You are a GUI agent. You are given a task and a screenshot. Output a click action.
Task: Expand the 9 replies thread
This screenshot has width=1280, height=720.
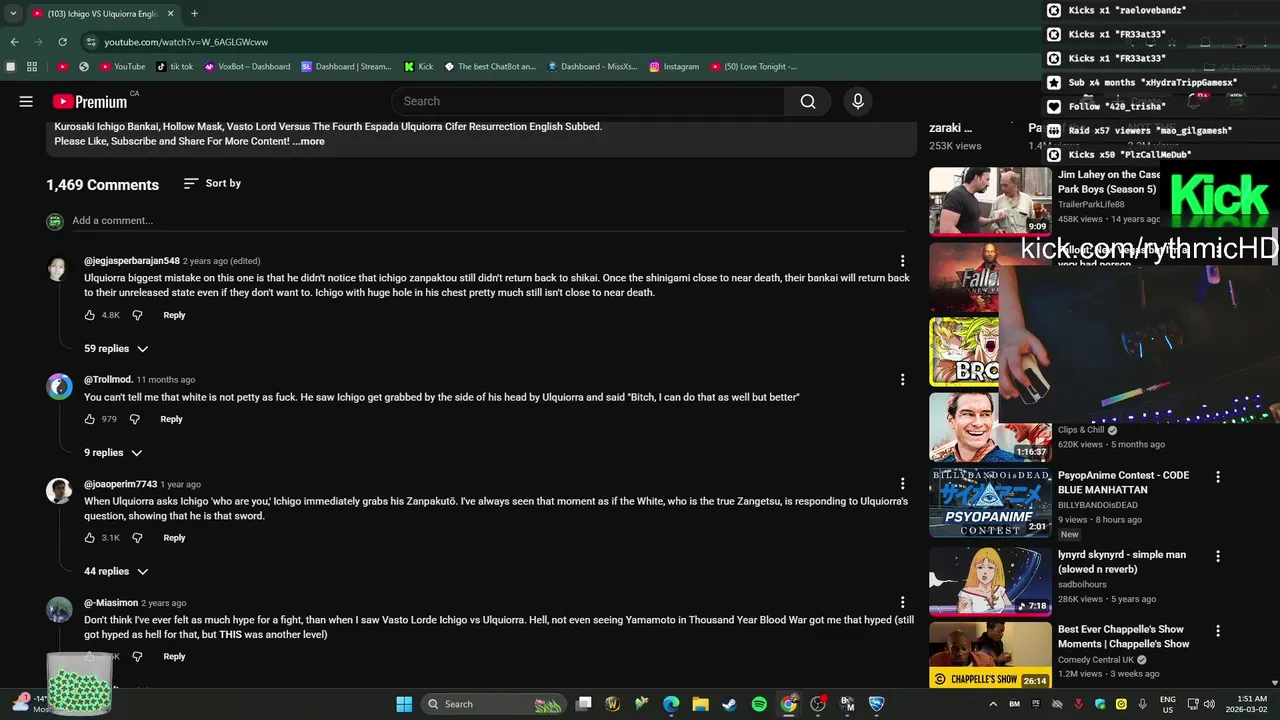[x=113, y=453]
